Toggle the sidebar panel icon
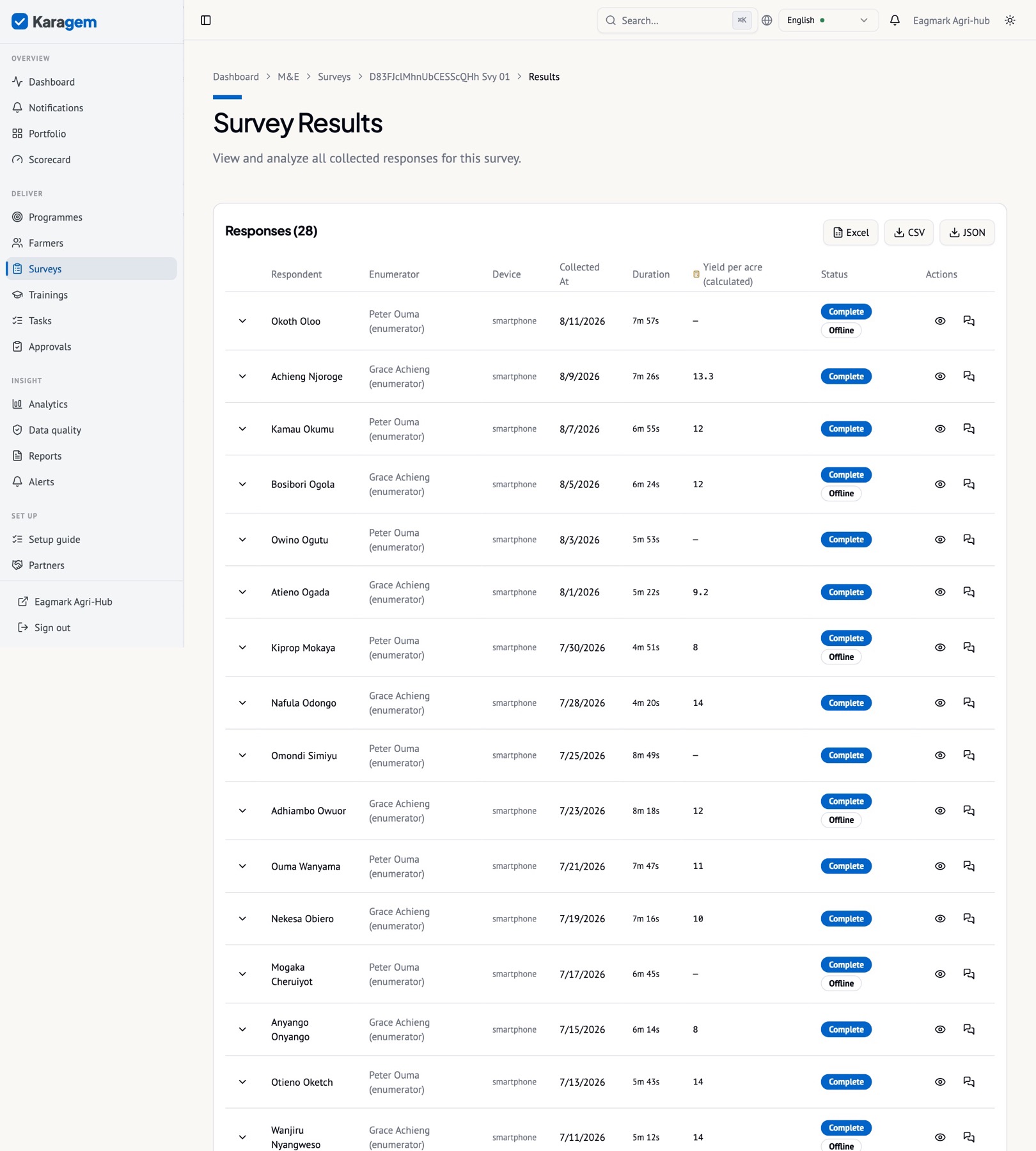Screen dimensions: 1036x1151 coord(206,20)
